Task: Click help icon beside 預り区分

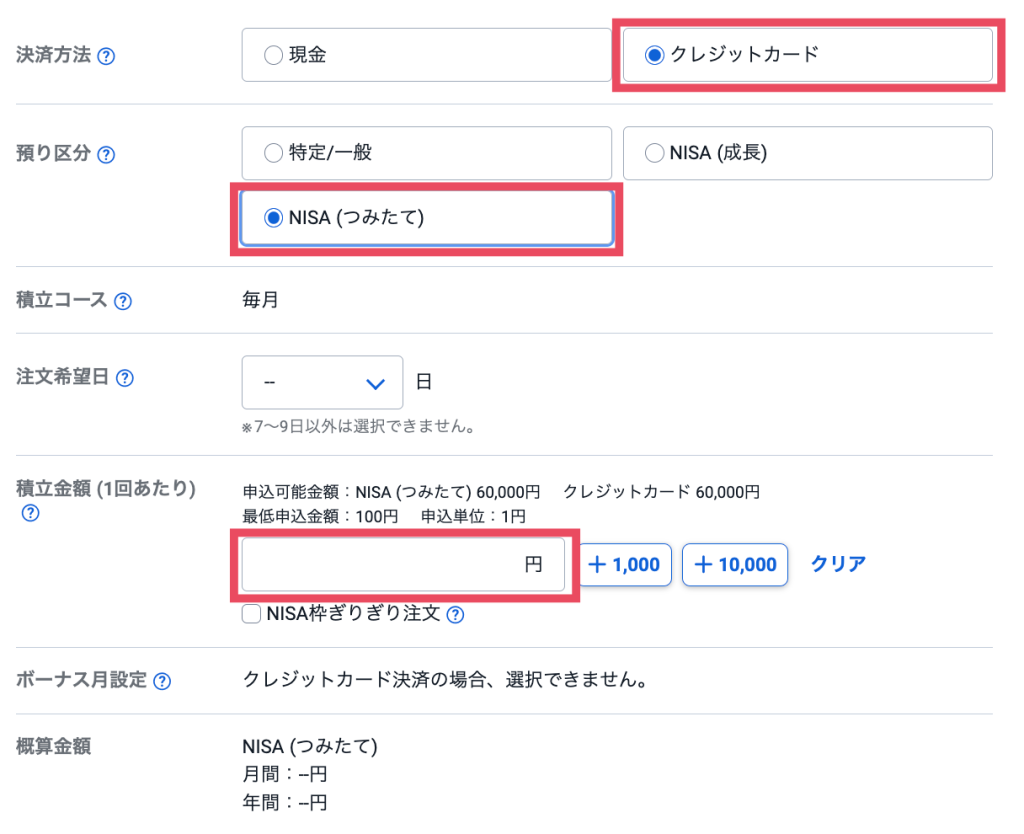Action: tap(106, 155)
